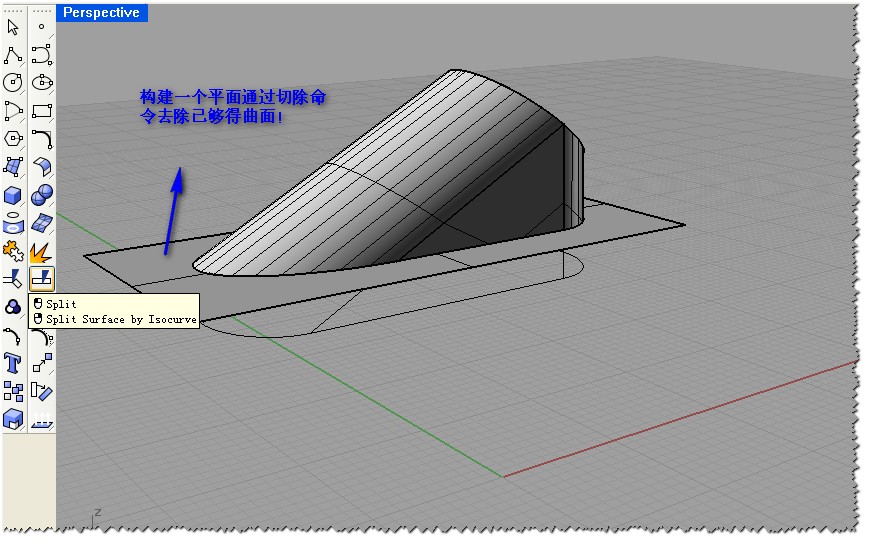
Task: Pick the Polyline drawing tool
Action: click(x=13, y=55)
